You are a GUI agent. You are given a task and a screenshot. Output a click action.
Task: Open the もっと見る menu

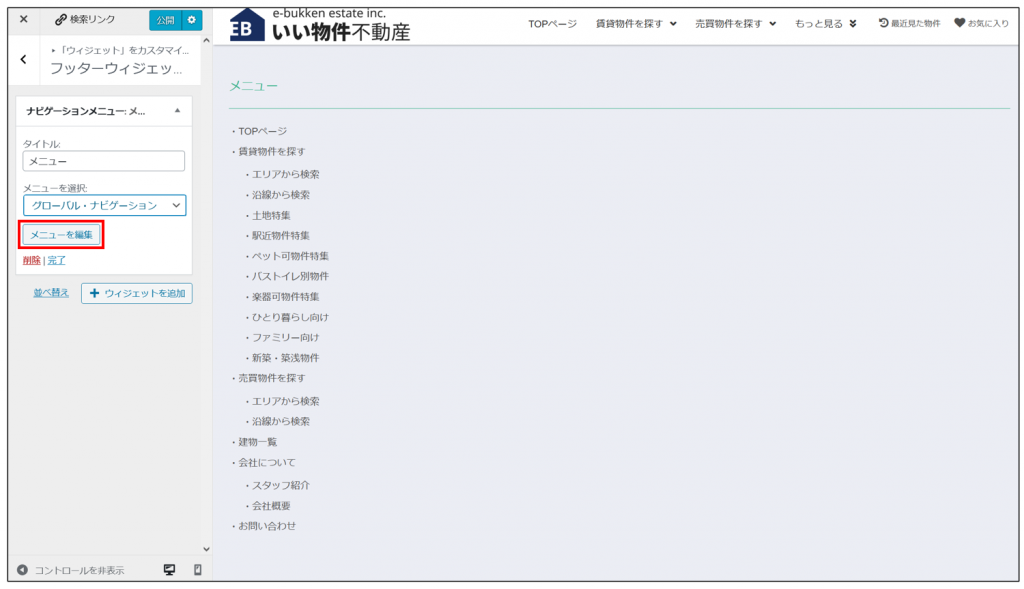tap(825, 23)
